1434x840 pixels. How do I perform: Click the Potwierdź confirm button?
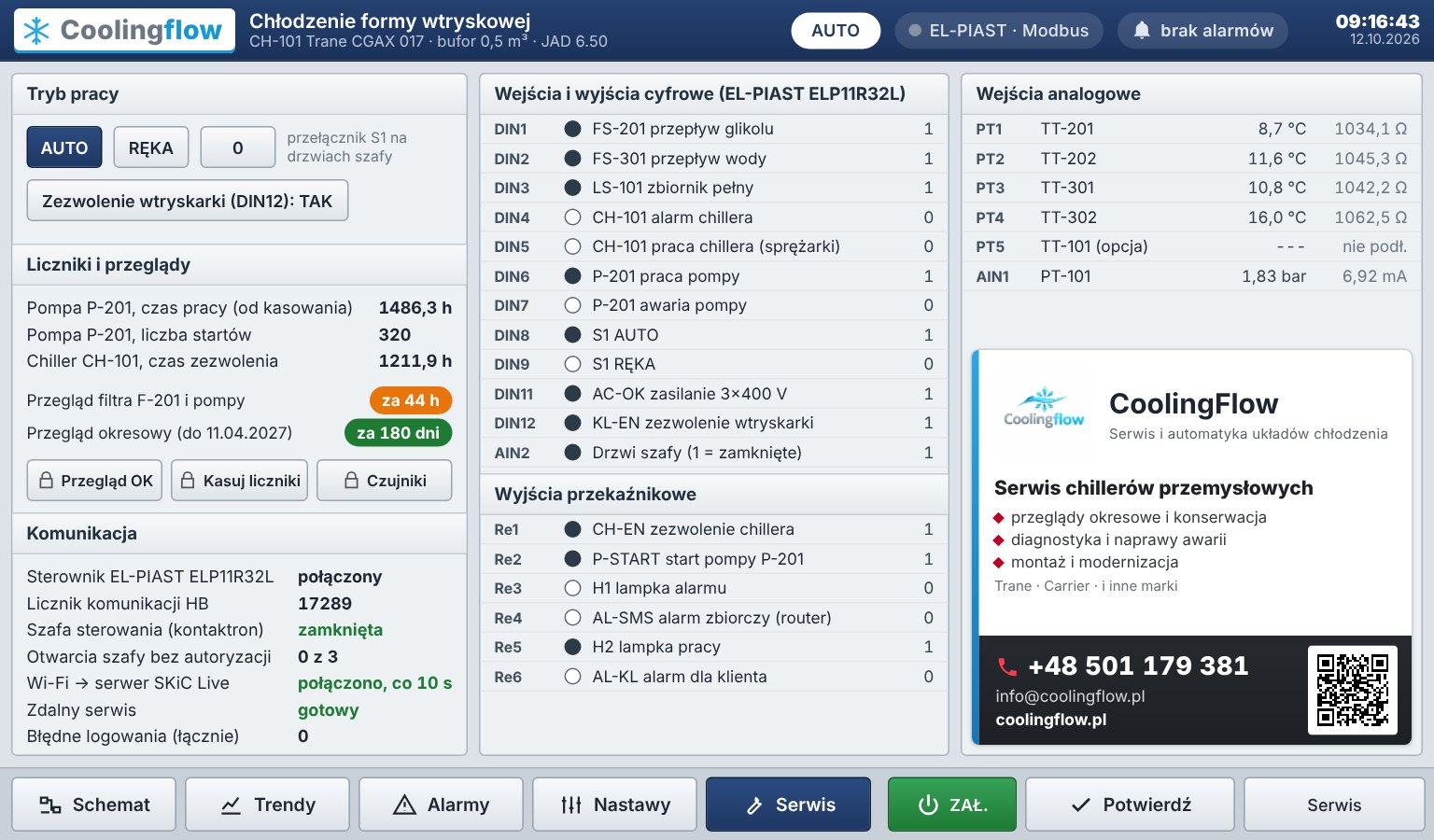click(1130, 805)
